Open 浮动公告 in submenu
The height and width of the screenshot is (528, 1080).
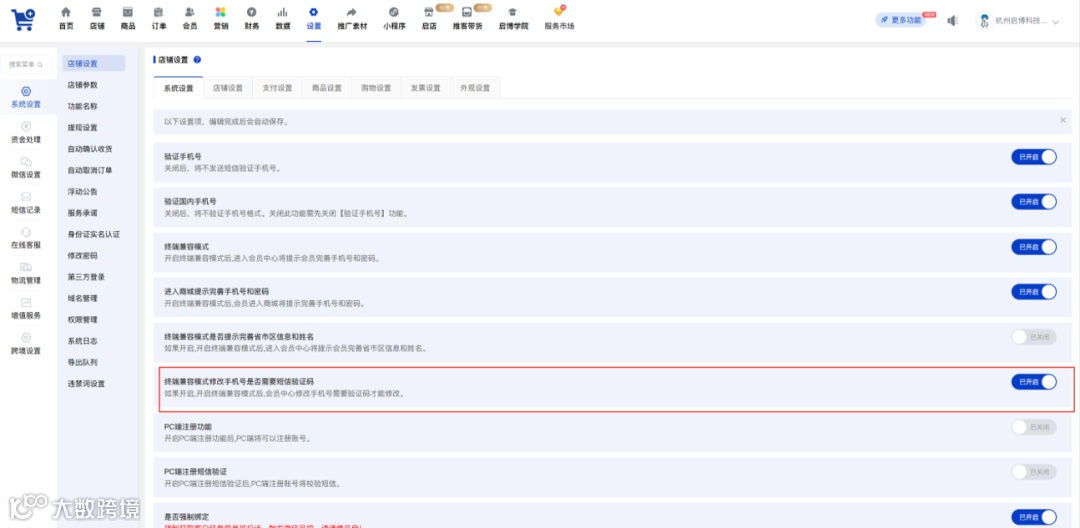(x=83, y=191)
